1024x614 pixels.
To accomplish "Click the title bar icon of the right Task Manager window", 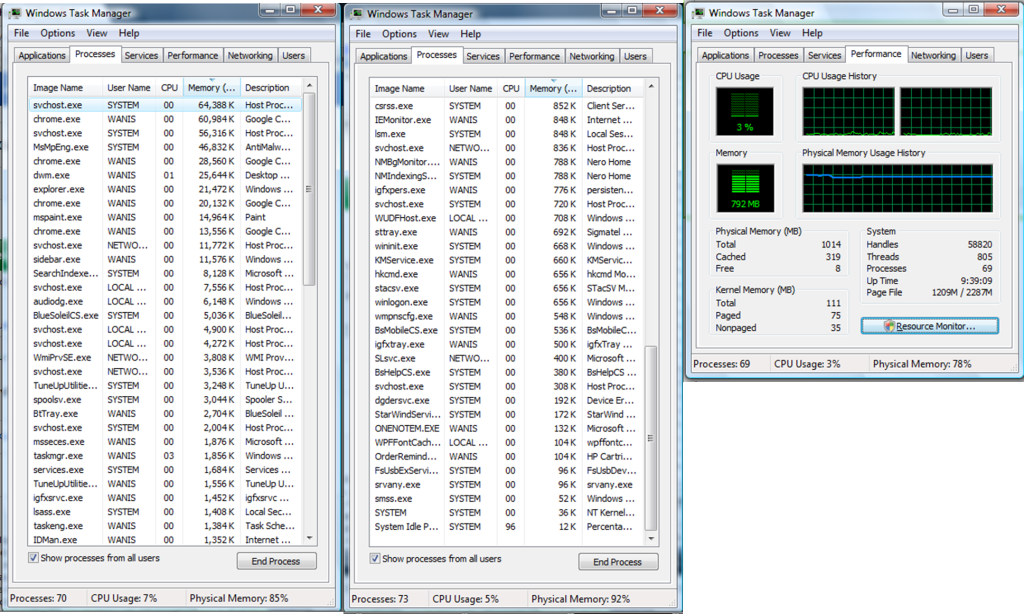I will (698, 13).
